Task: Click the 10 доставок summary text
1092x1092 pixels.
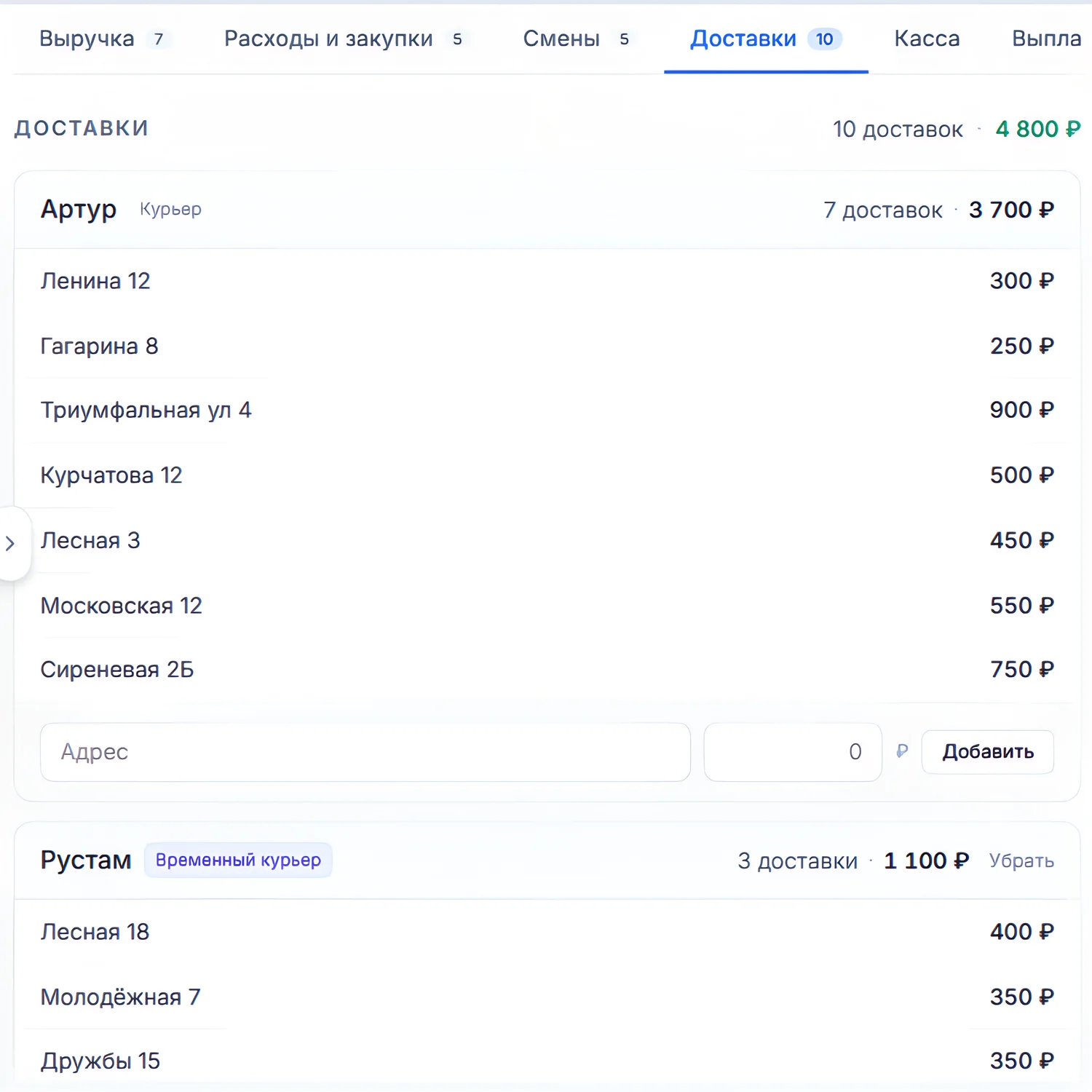Action: tap(898, 129)
